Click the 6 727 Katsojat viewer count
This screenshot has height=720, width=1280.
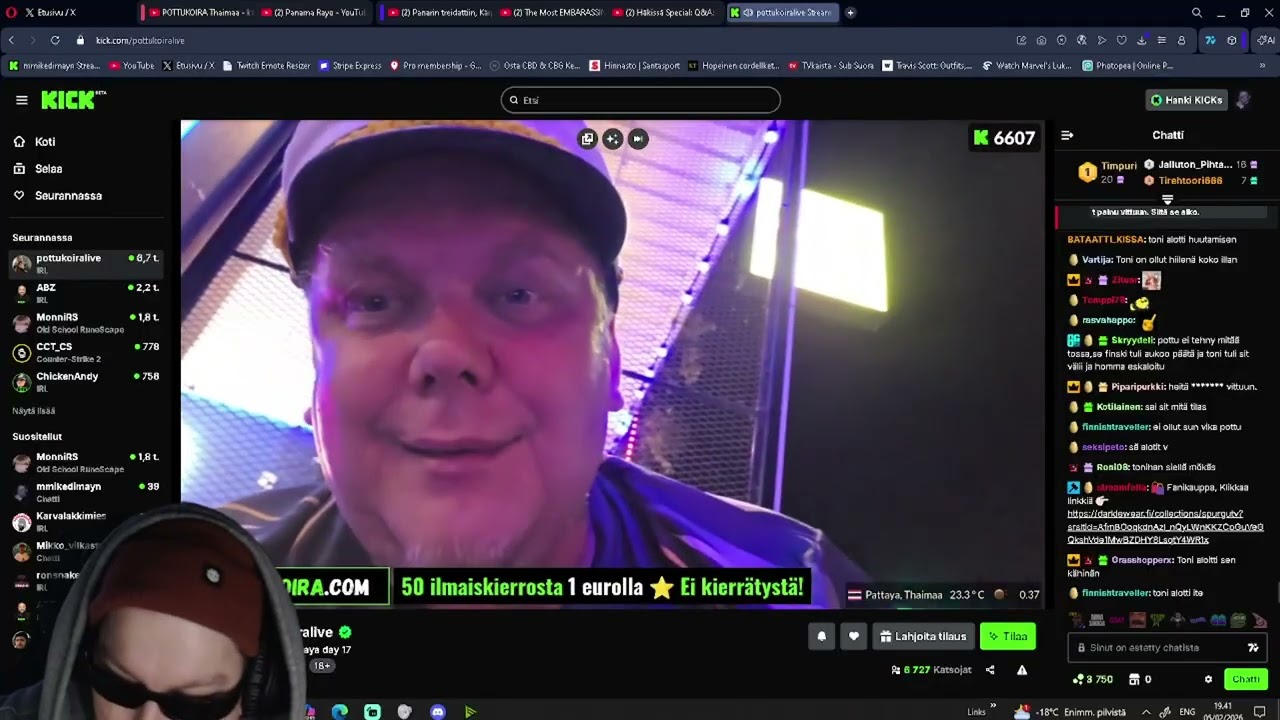(930, 670)
